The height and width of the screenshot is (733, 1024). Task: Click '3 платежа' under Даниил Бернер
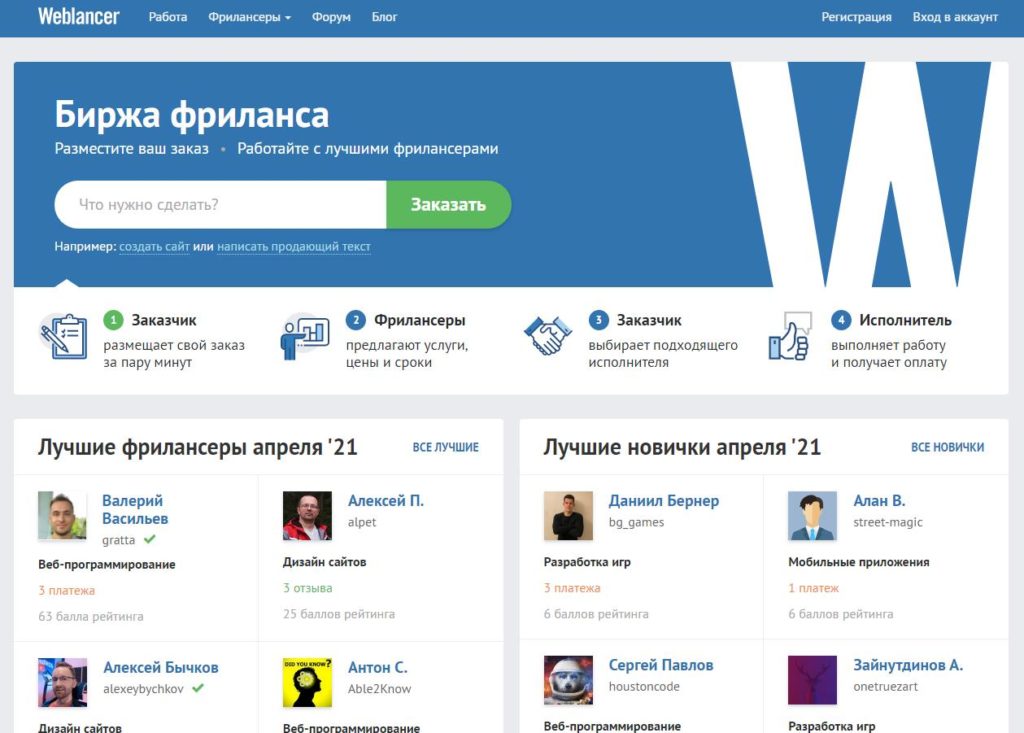[x=572, y=587]
